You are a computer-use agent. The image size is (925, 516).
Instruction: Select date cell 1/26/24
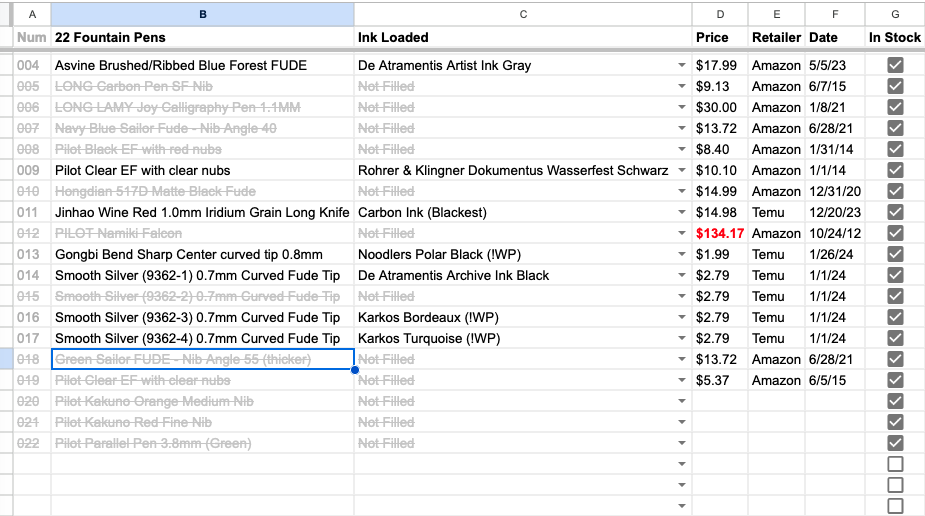[835, 254]
